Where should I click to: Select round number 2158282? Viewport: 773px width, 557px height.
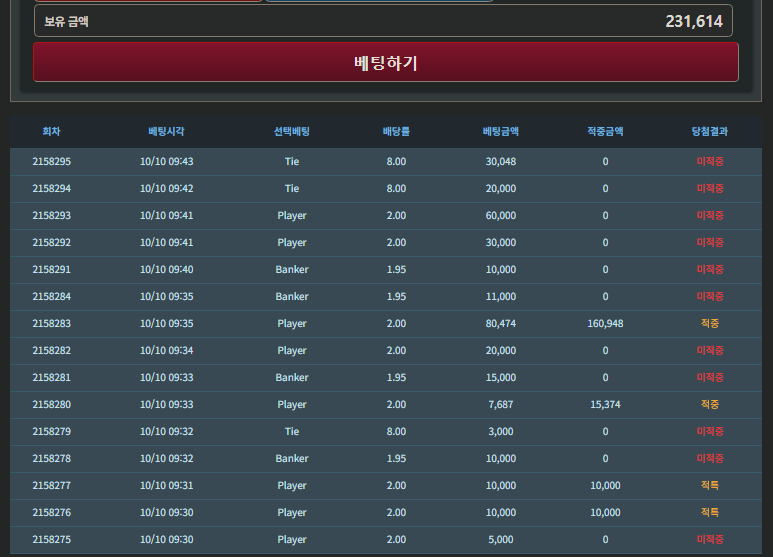coord(52,350)
